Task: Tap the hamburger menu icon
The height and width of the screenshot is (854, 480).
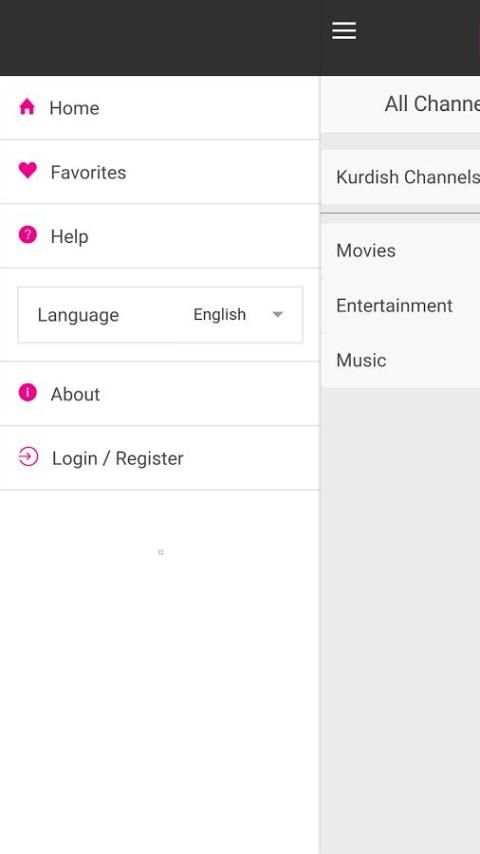Action: pyautogui.click(x=344, y=30)
